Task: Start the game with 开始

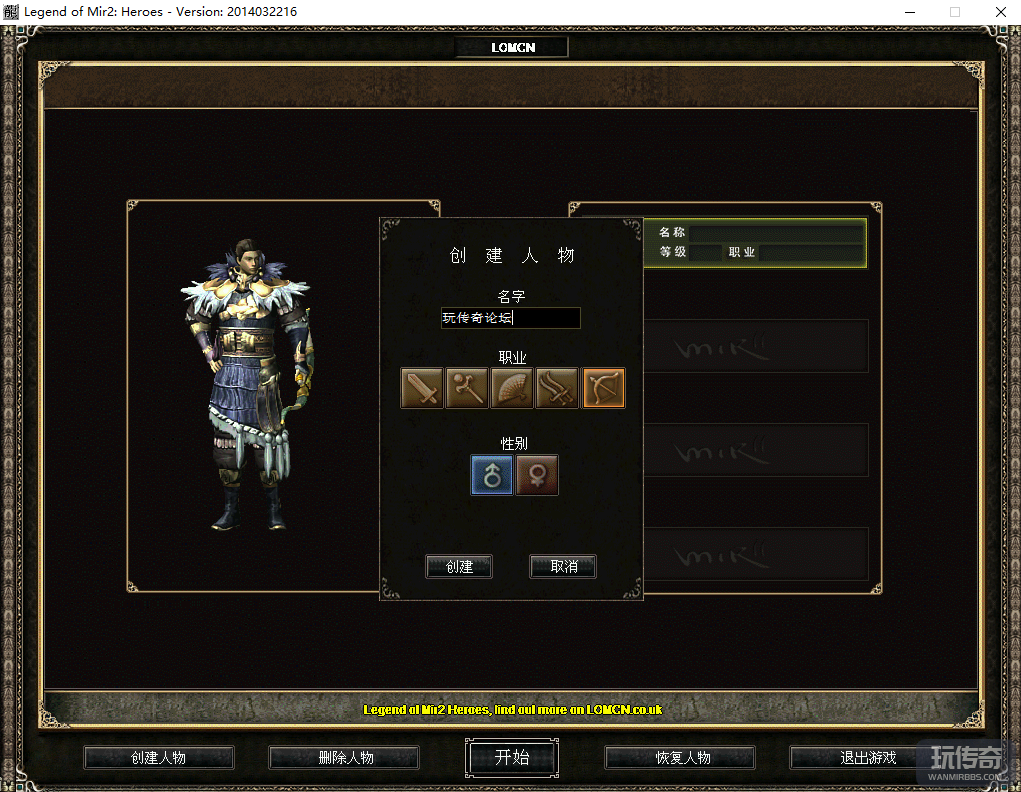Action: tap(512, 757)
